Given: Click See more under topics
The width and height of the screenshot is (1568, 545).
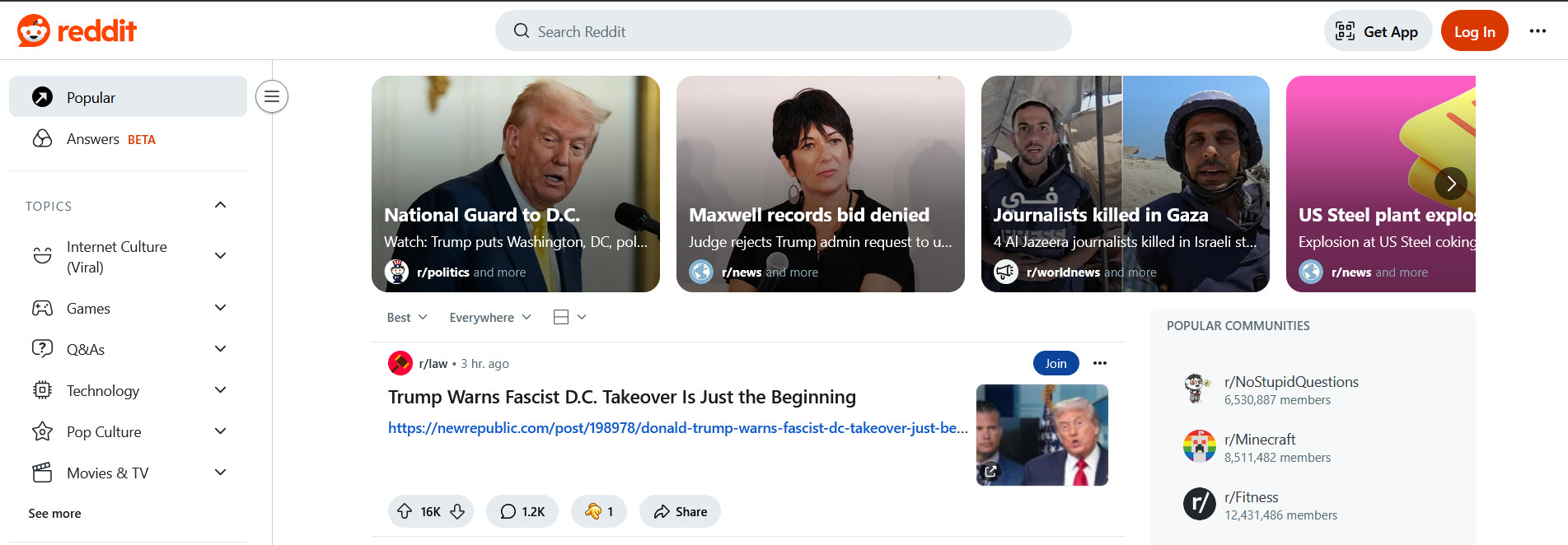Looking at the screenshot, I should [54, 513].
